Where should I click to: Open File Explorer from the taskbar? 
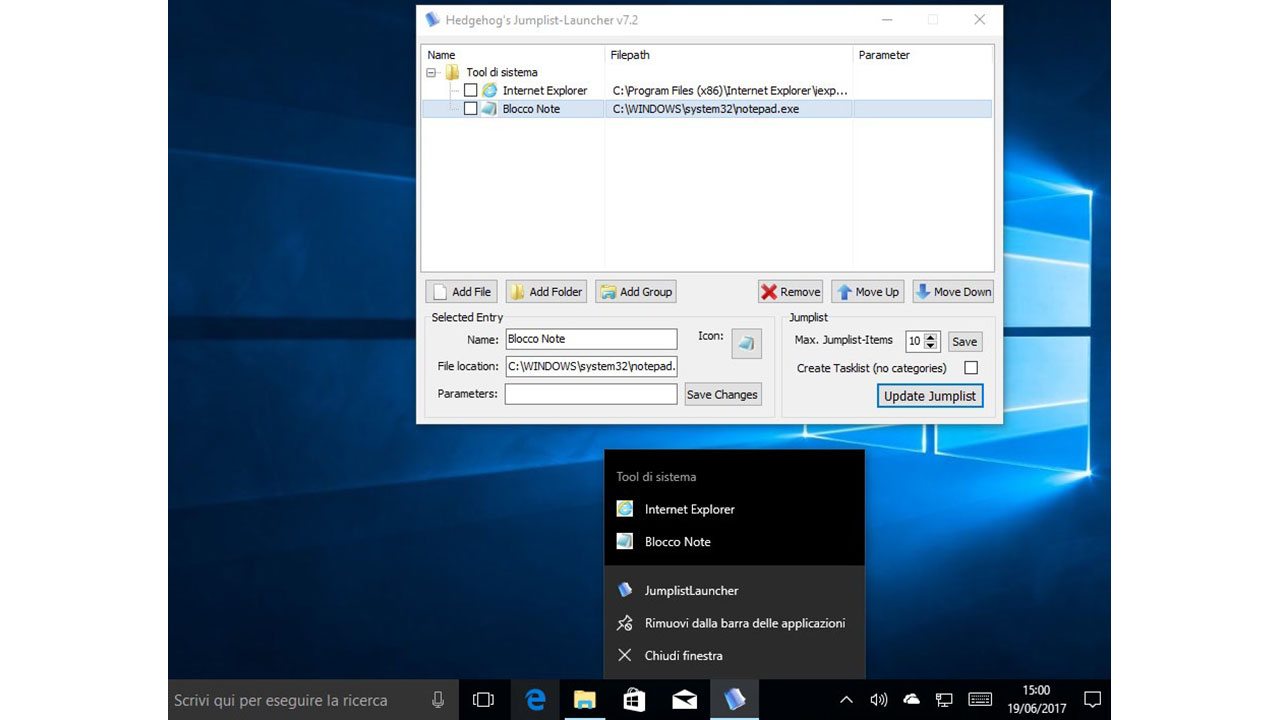585,700
